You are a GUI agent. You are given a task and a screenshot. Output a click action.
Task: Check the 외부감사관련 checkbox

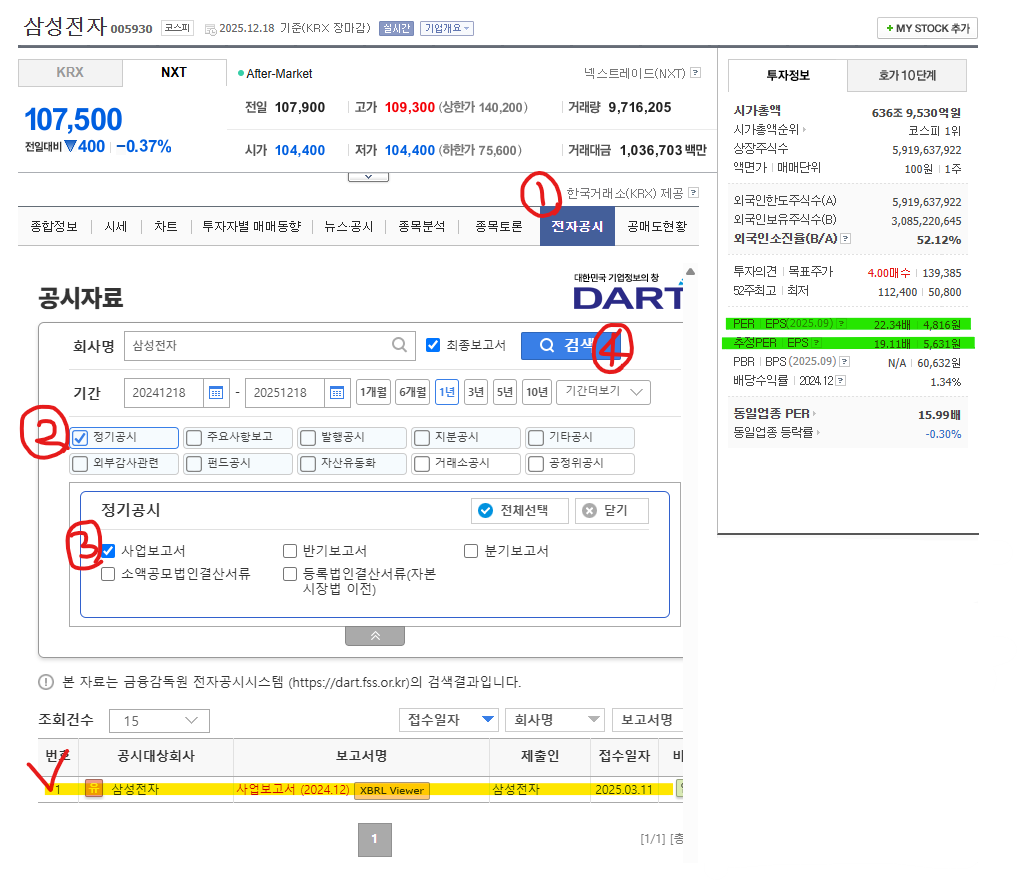click(81, 464)
